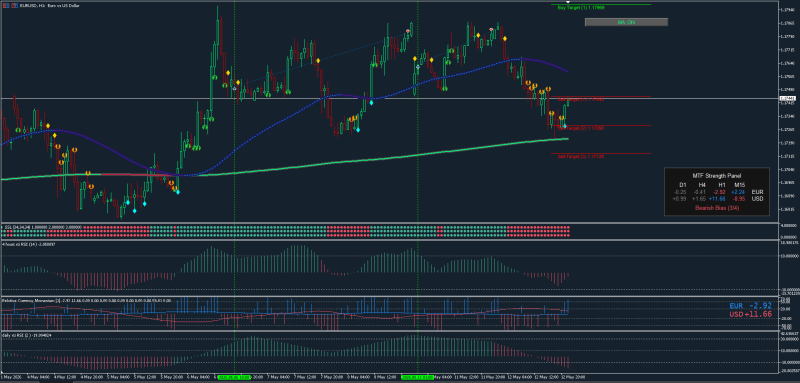Toggle the MA: ON button
The image size is (800, 383).
pos(626,22)
